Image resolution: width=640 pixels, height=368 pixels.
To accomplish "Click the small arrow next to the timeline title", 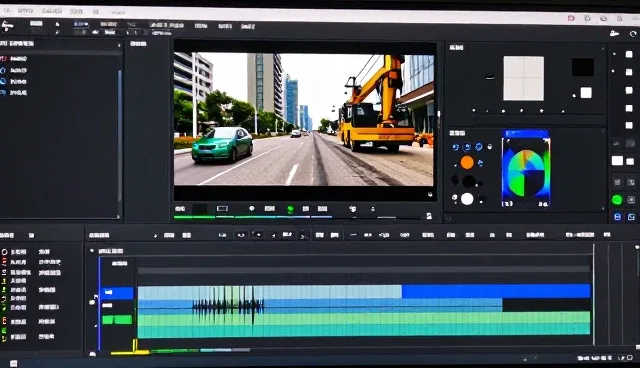I will coord(155,236).
